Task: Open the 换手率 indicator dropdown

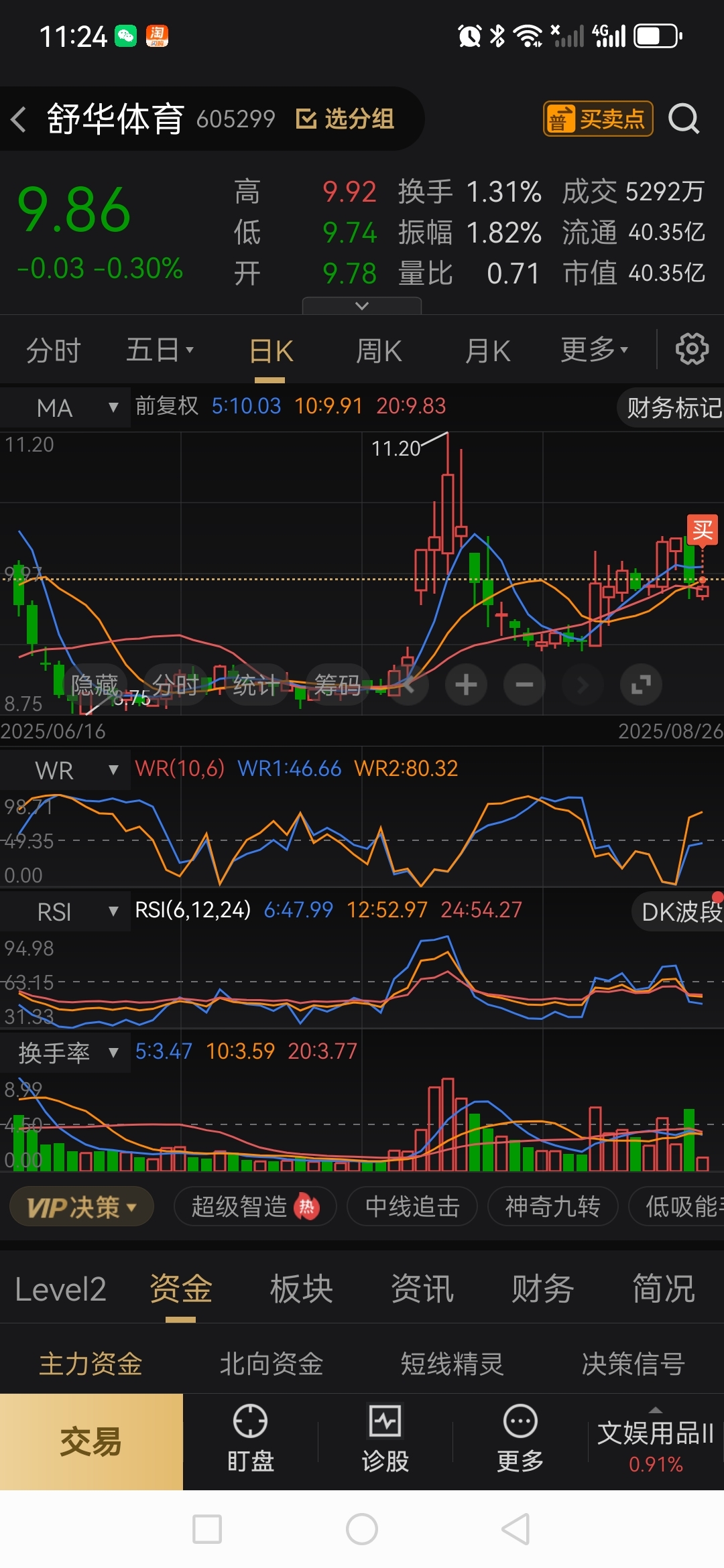Action: point(65,1053)
